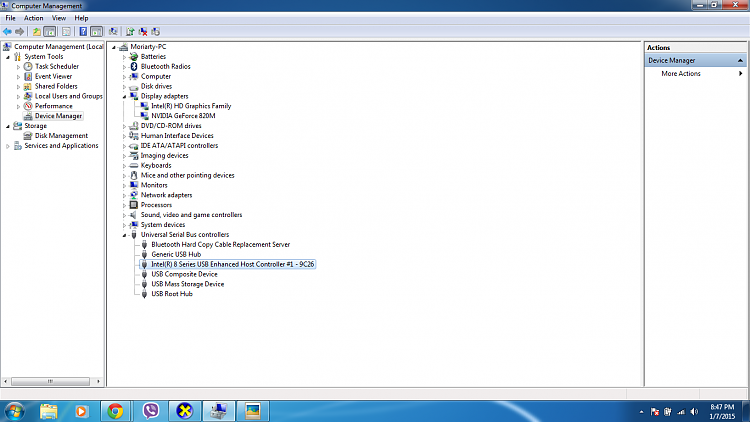750x422 pixels.
Task: Expand the Network adapters category
Action: [124, 195]
